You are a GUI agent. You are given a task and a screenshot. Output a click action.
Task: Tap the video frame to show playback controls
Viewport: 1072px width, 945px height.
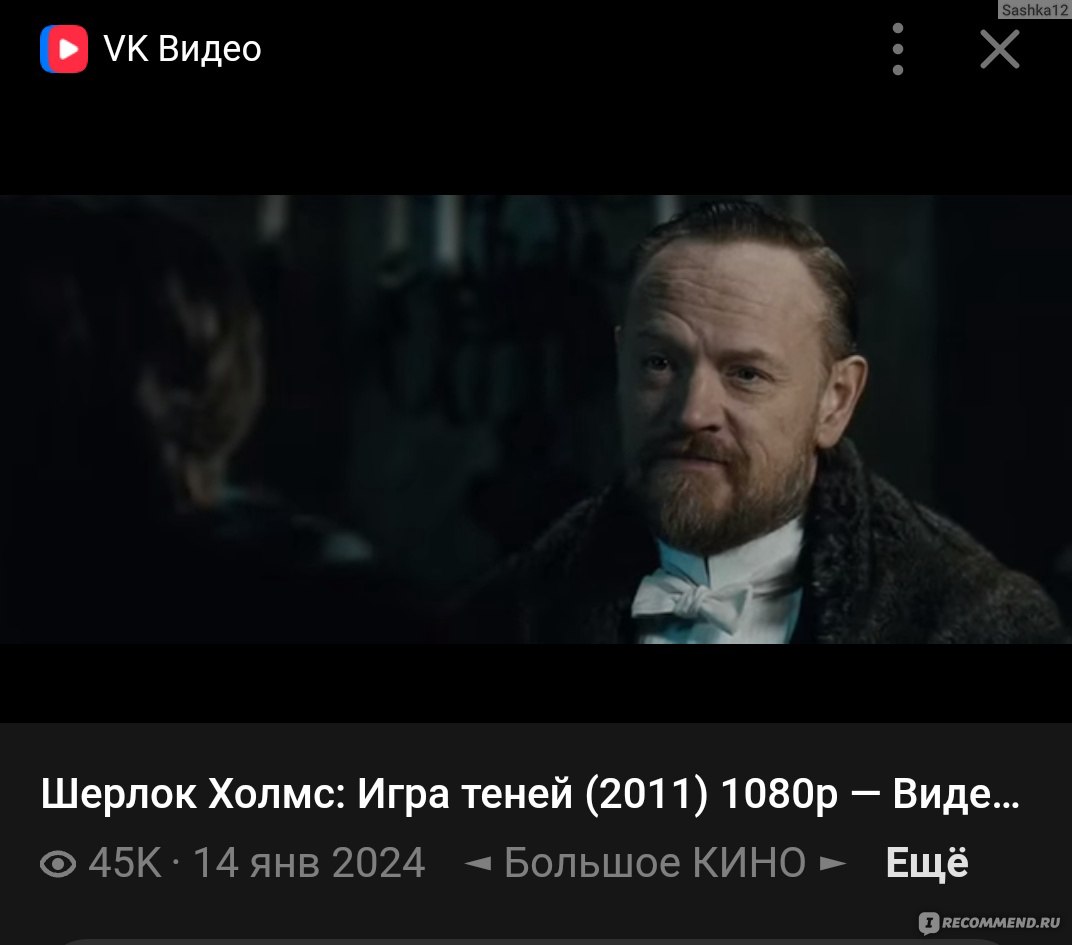click(x=536, y=419)
